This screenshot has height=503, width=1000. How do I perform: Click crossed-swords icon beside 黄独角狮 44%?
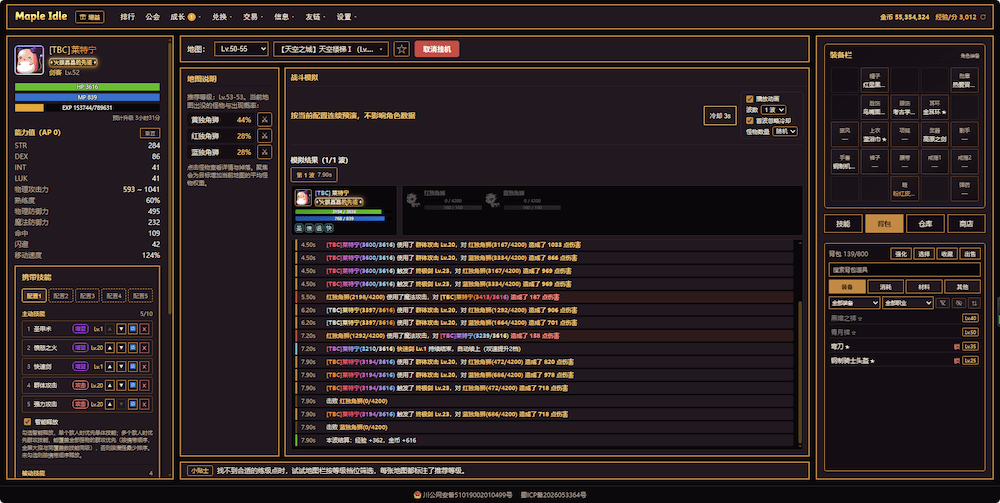(x=265, y=119)
